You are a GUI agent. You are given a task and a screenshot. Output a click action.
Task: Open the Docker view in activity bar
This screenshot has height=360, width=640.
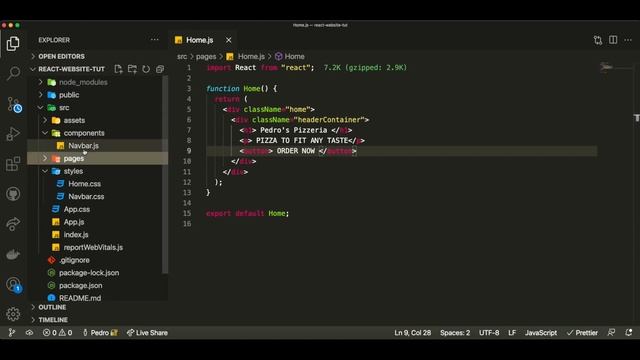[x=13, y=254]
